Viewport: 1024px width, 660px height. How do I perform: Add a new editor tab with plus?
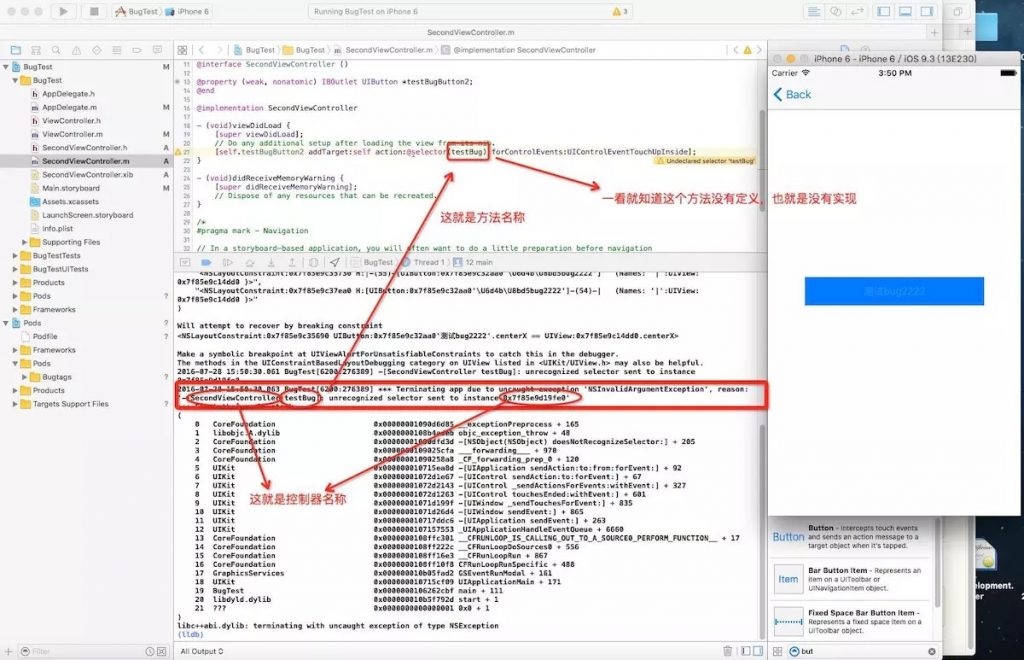tap(935, 32)
